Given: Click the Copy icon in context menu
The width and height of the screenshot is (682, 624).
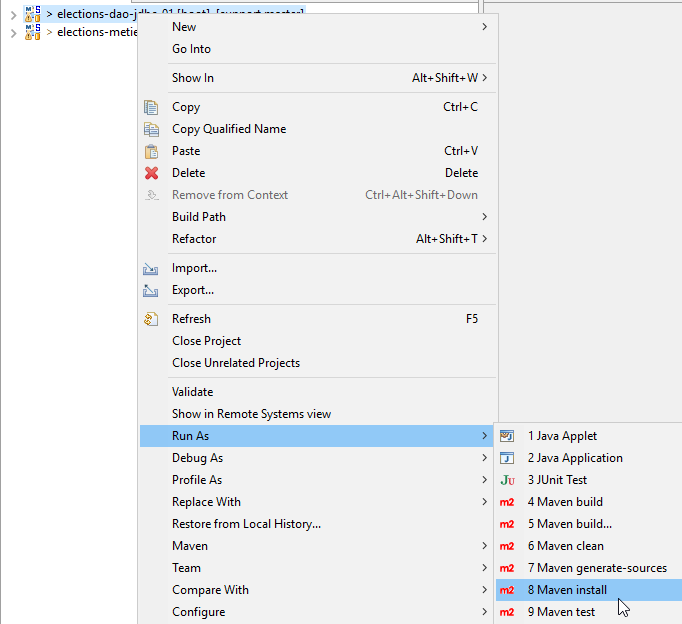Looking at the screenshot, I should tap(151, 107).
